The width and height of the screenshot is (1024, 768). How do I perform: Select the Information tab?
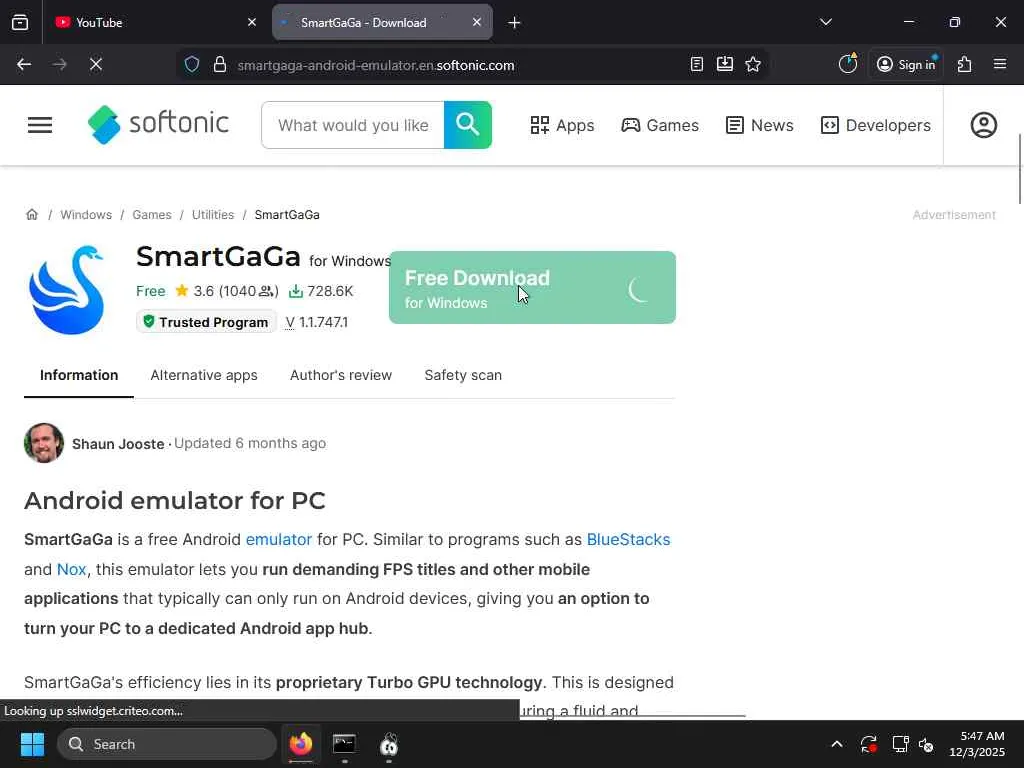click(79, 376)
